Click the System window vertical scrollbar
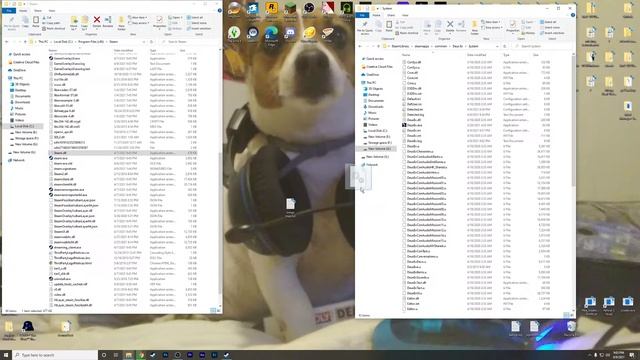Screen dimensions: 640x360 click(572, 122)
